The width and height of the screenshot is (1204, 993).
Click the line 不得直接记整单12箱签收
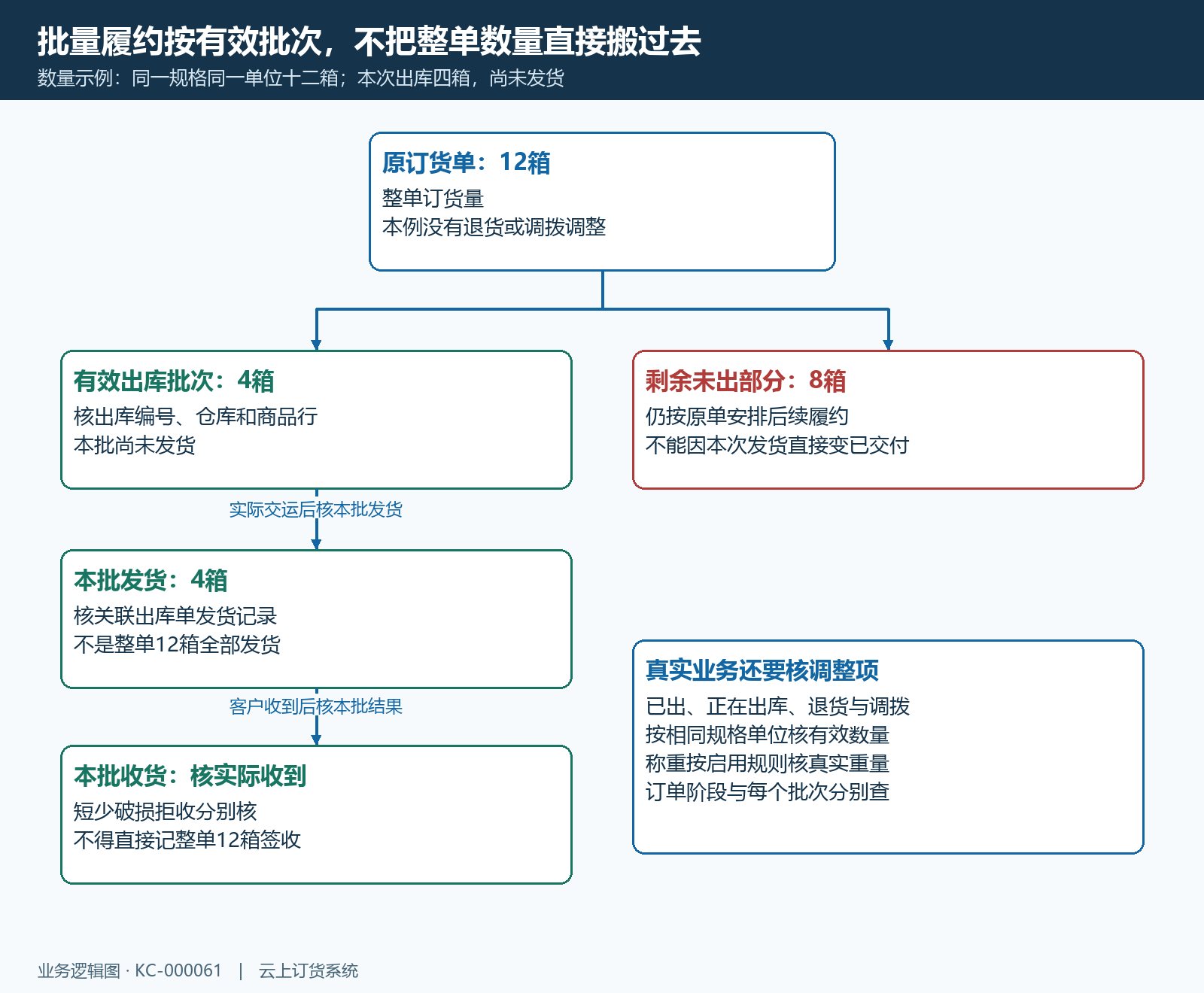pos(187,840)
